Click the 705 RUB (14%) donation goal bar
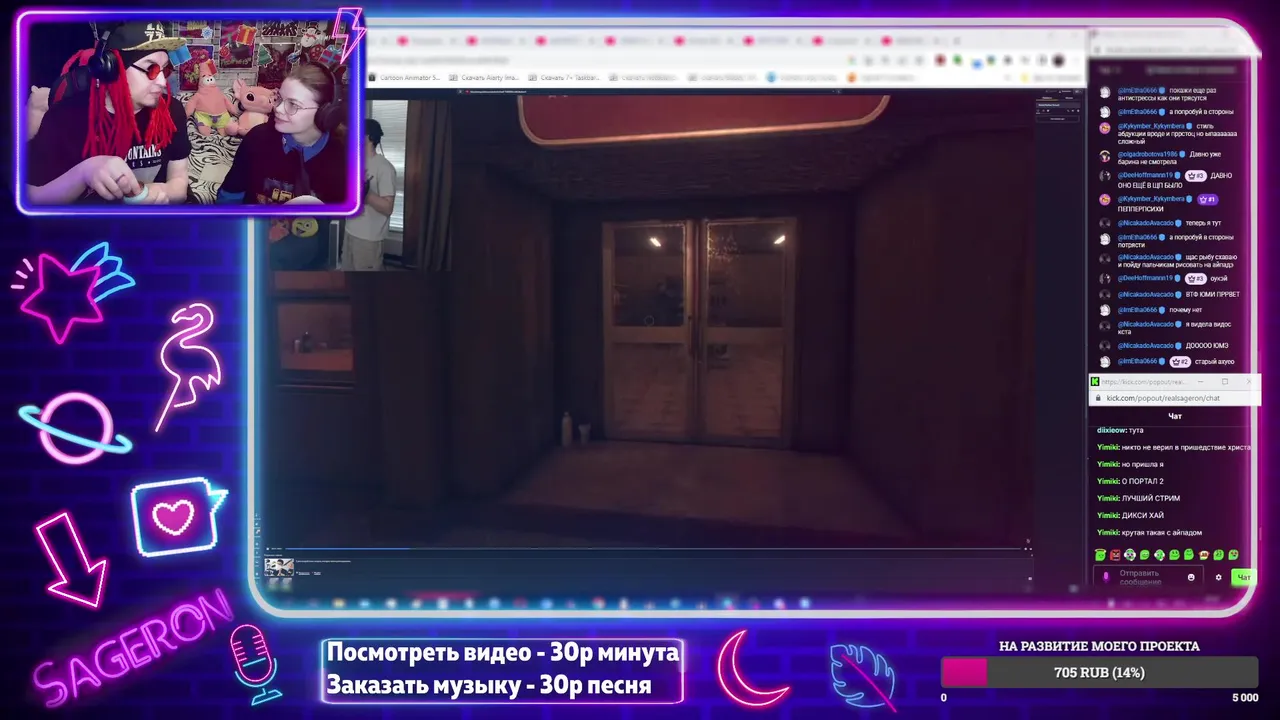This screenshot has width=1280, height=720. [x=1099, y=672]
